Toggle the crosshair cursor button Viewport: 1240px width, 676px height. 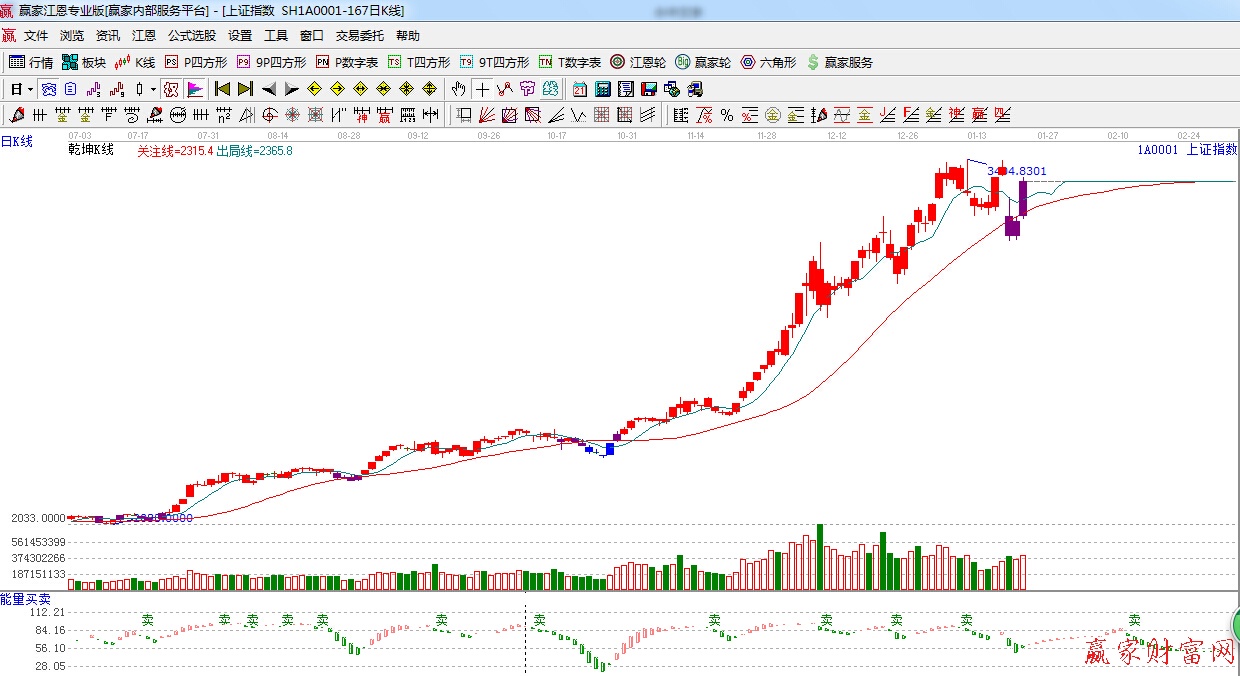click(x=482, y=89)
